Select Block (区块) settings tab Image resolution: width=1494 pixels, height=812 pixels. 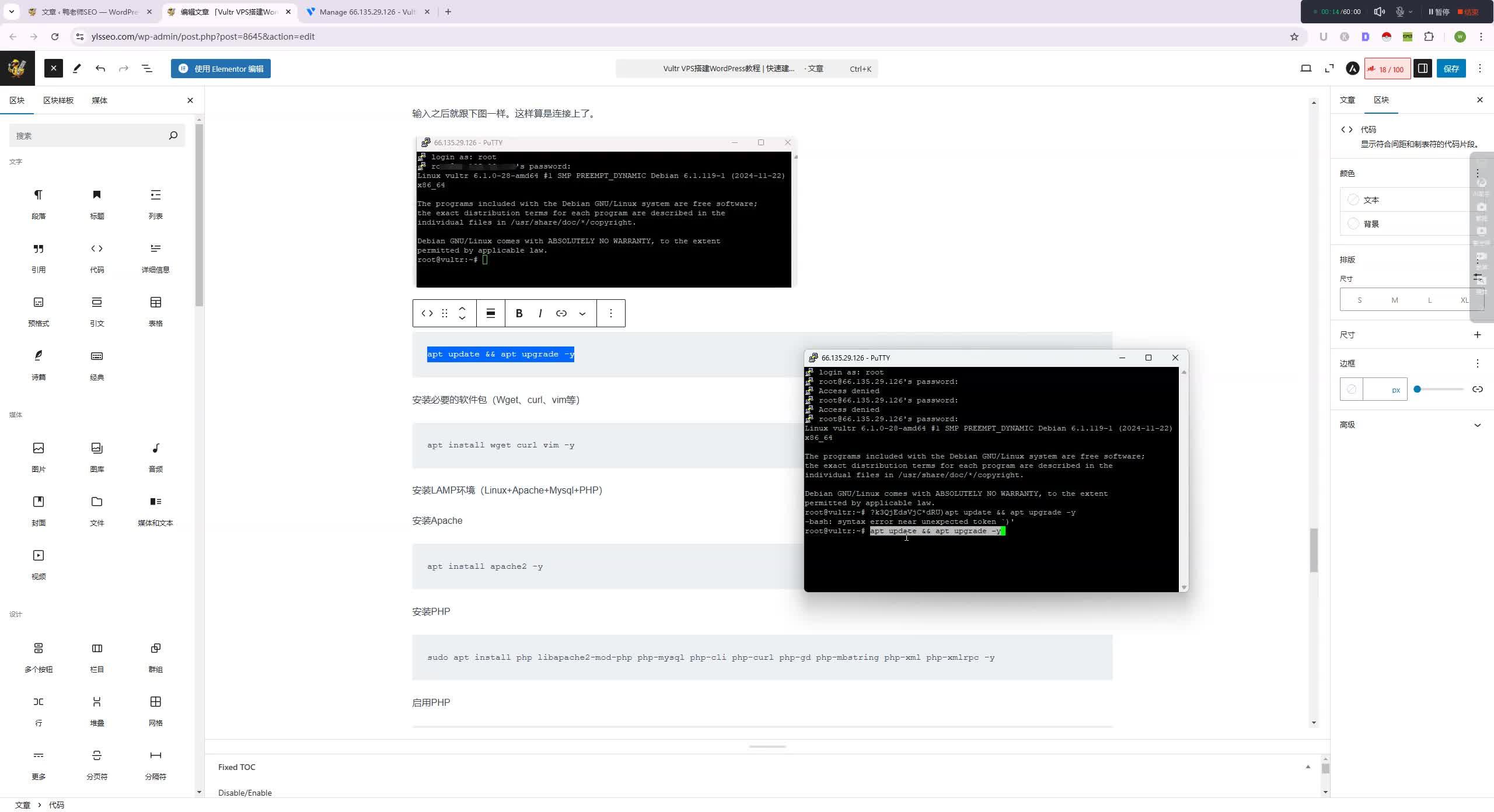pos(1381,100)
